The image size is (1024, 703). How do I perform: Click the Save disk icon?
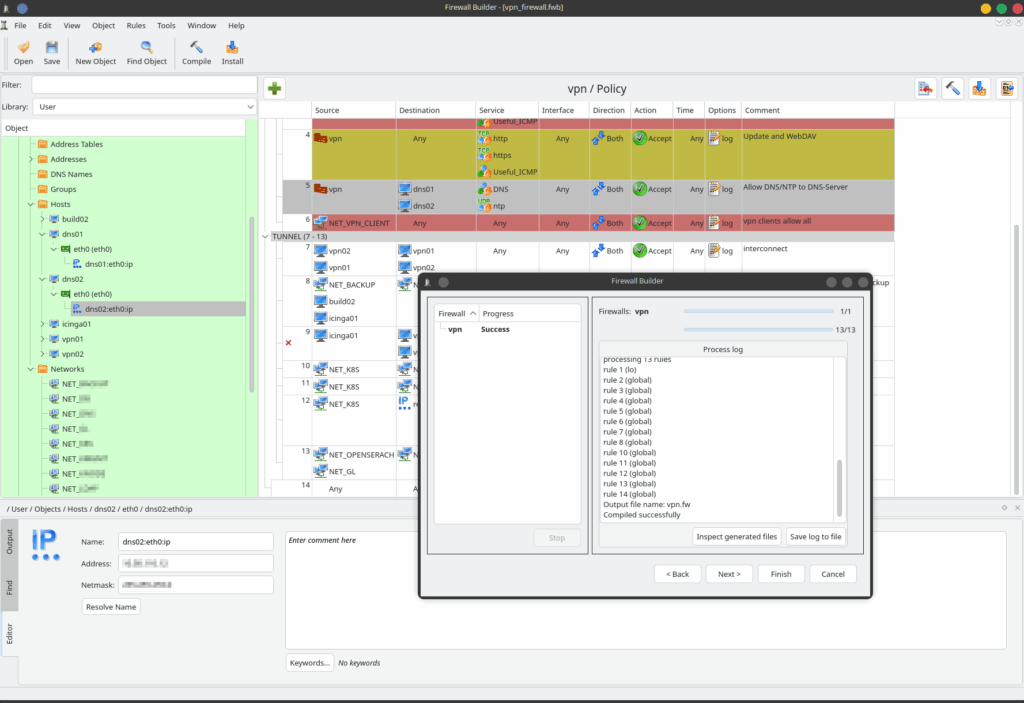pyautogui.click(x=51, y=47)
